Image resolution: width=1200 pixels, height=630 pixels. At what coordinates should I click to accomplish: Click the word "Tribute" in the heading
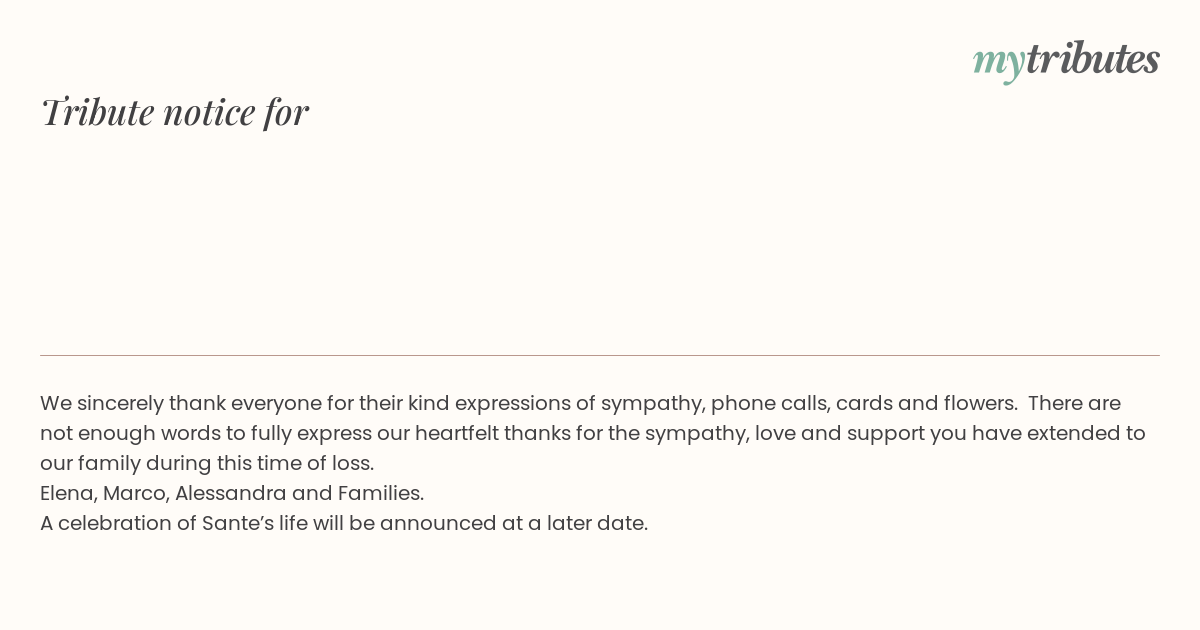coord(98,112)
